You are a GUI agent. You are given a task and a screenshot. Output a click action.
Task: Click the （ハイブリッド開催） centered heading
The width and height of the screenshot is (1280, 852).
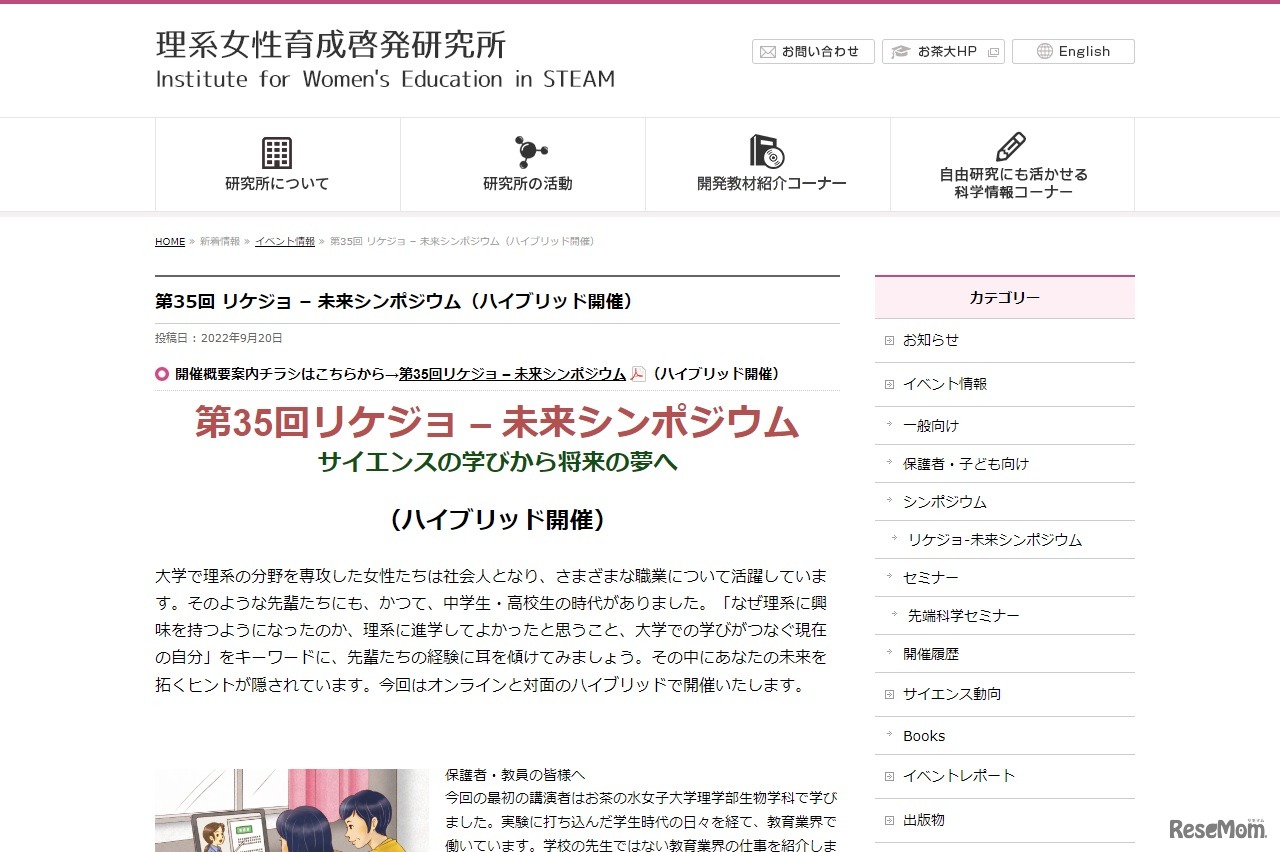(497, 521)
